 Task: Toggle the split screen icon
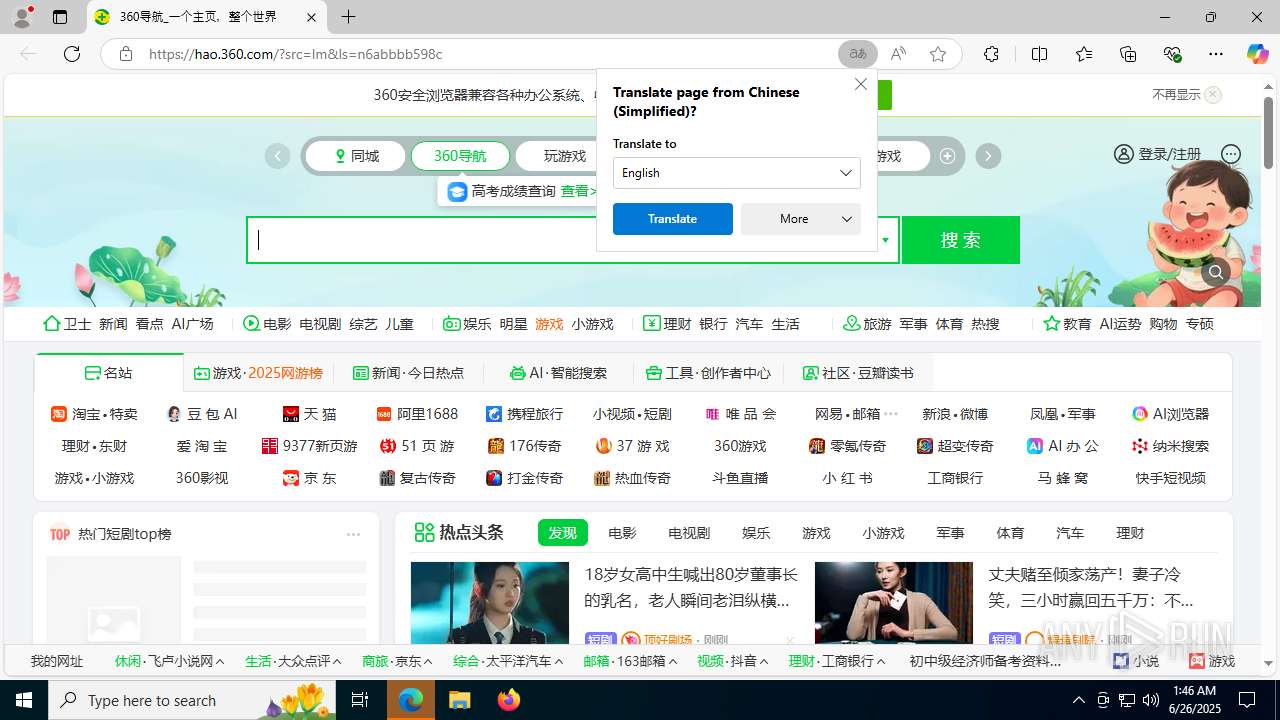[1039, 54]
